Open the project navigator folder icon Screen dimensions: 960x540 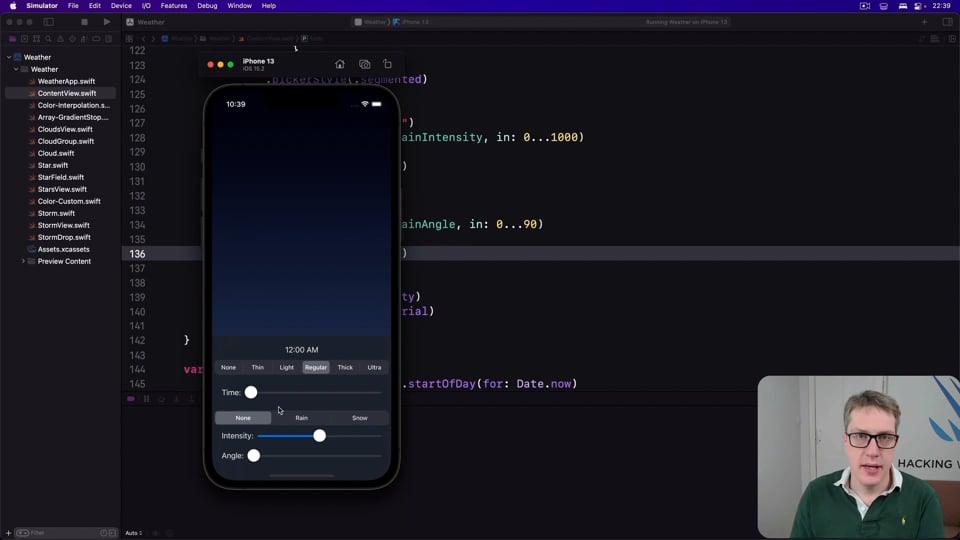coord(12,39)
